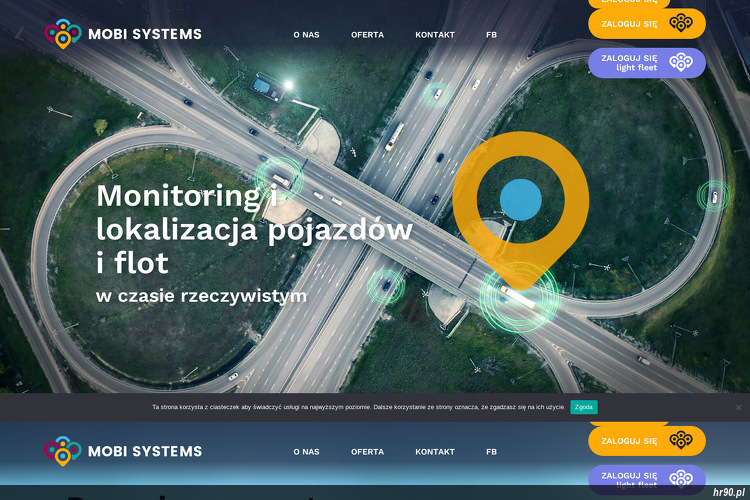Click the pin icon on the lower orange Zaloguj się button
Viewport: 750px width, 500px height.
(x=681, y=440)
